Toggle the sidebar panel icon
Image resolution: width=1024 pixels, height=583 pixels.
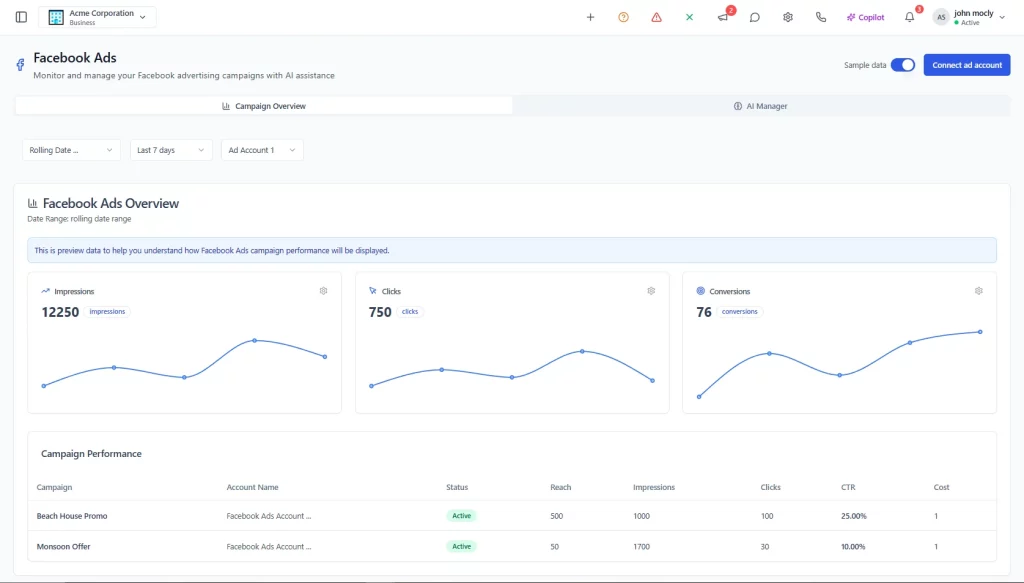(x=21, y=17)
